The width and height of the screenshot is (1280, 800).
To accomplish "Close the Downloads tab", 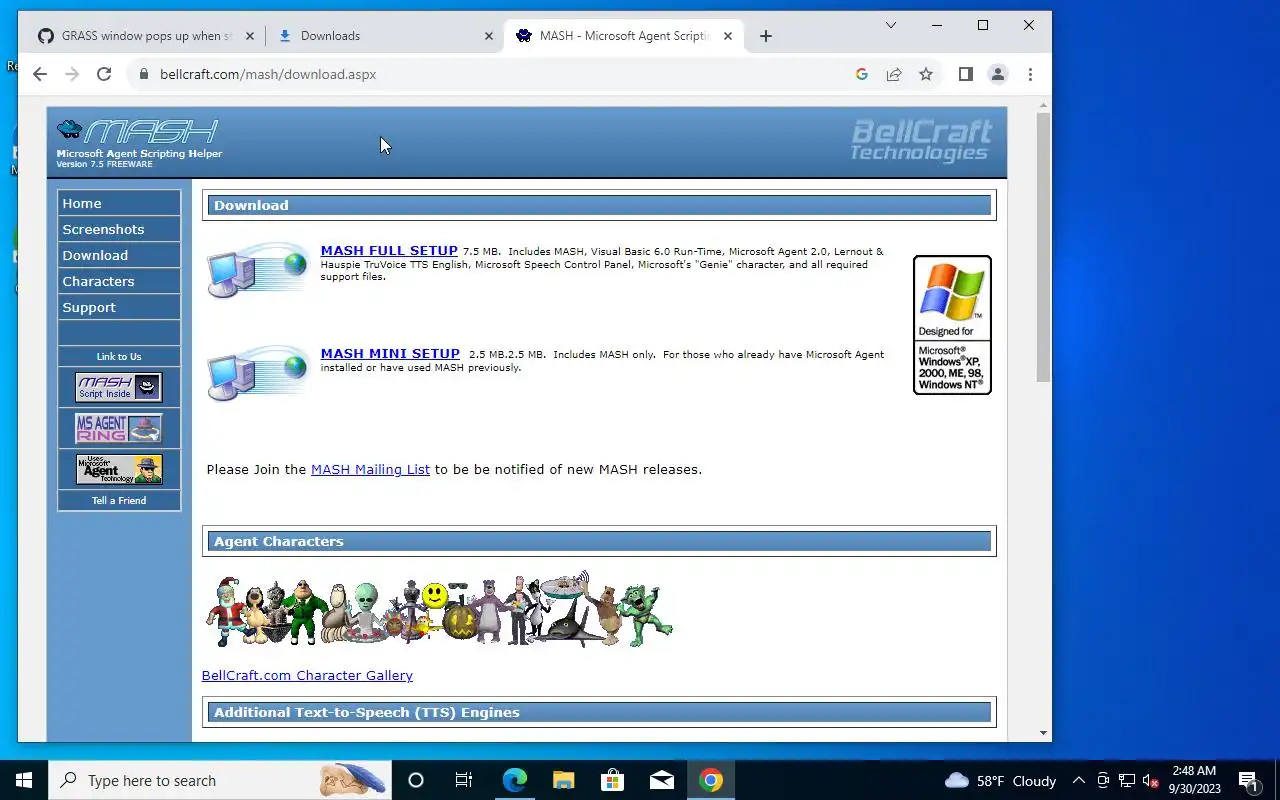I will pyautogui.click(x=489, y=36).
